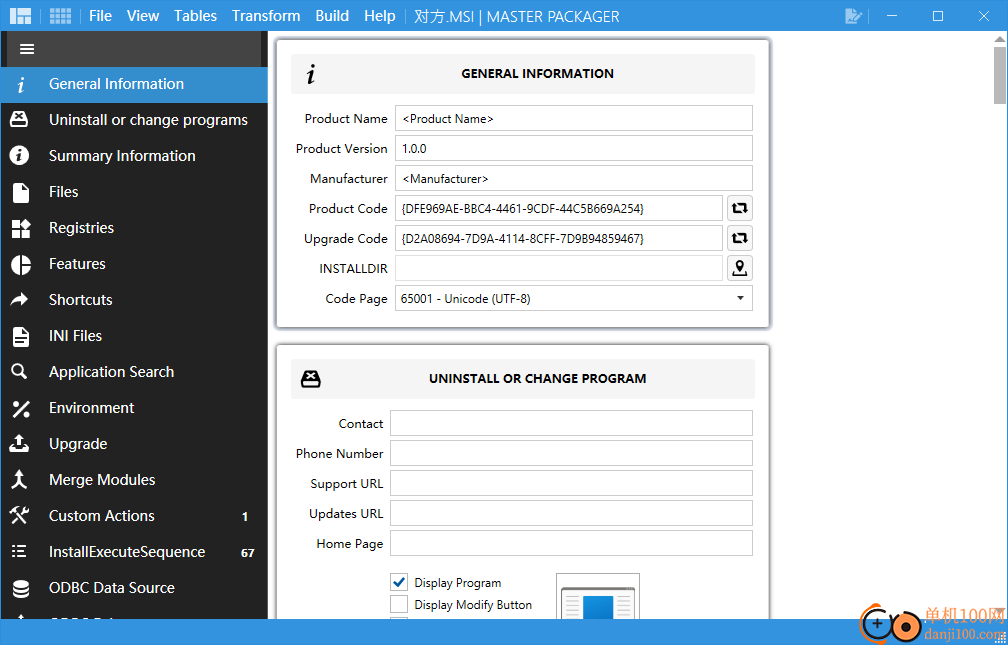1008x645 pixels.
Task: Click the Product Code text field
Action: click(559, 208)
